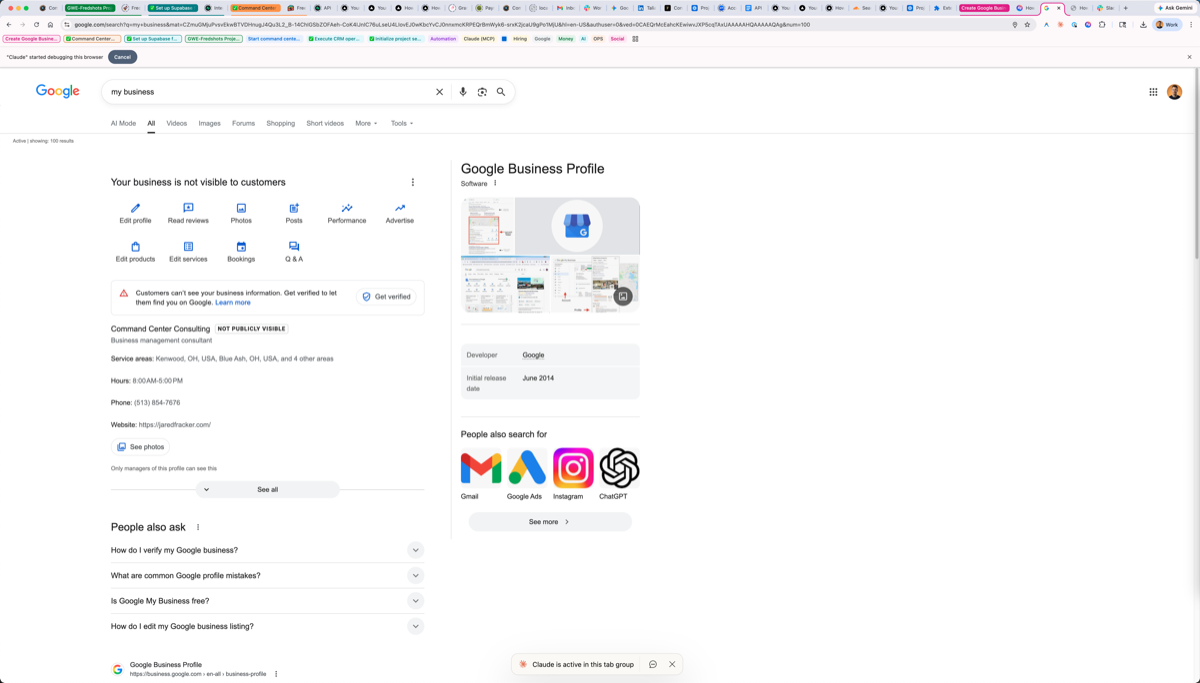Image resolution: width=1200 pixels, height=683 pixels.
Task: View business Performance via its icon
Action: (346, 207)
